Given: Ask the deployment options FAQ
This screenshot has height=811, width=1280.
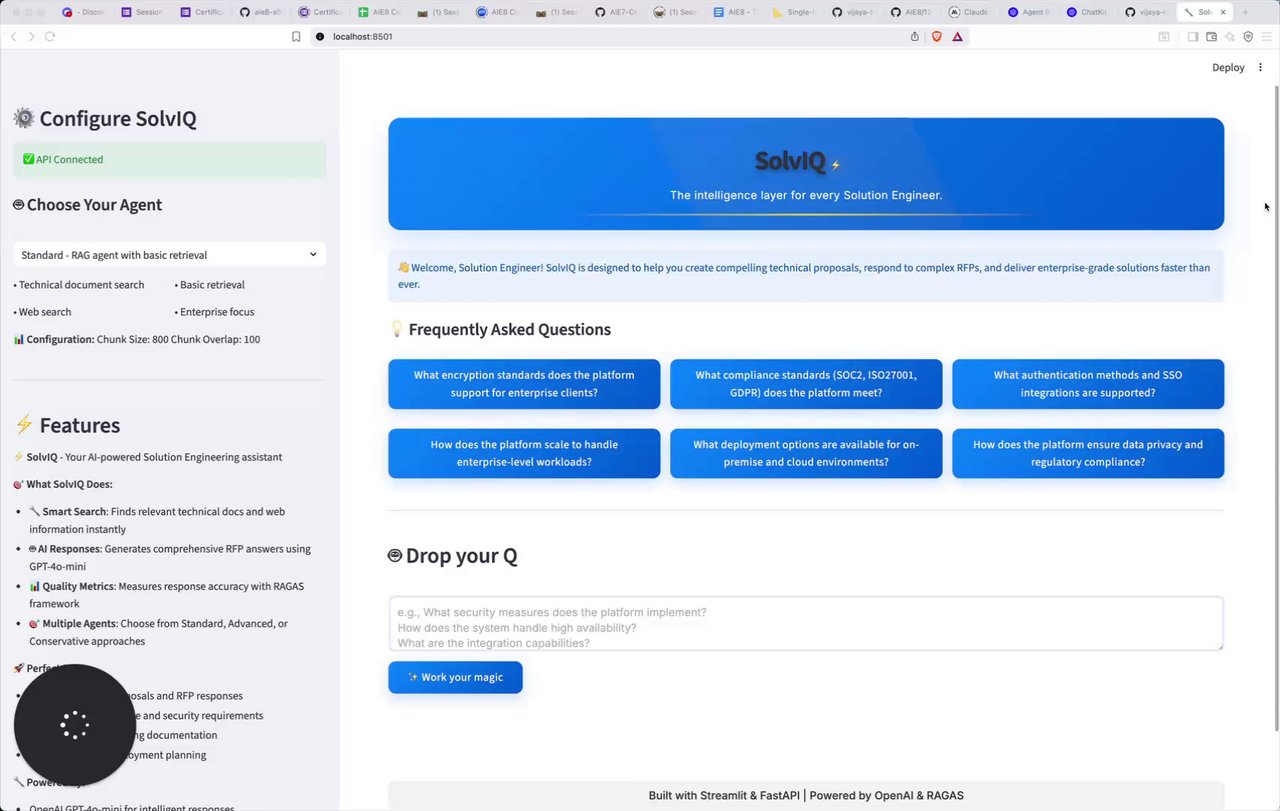Looking at the screenshot, I should (806, 453).
